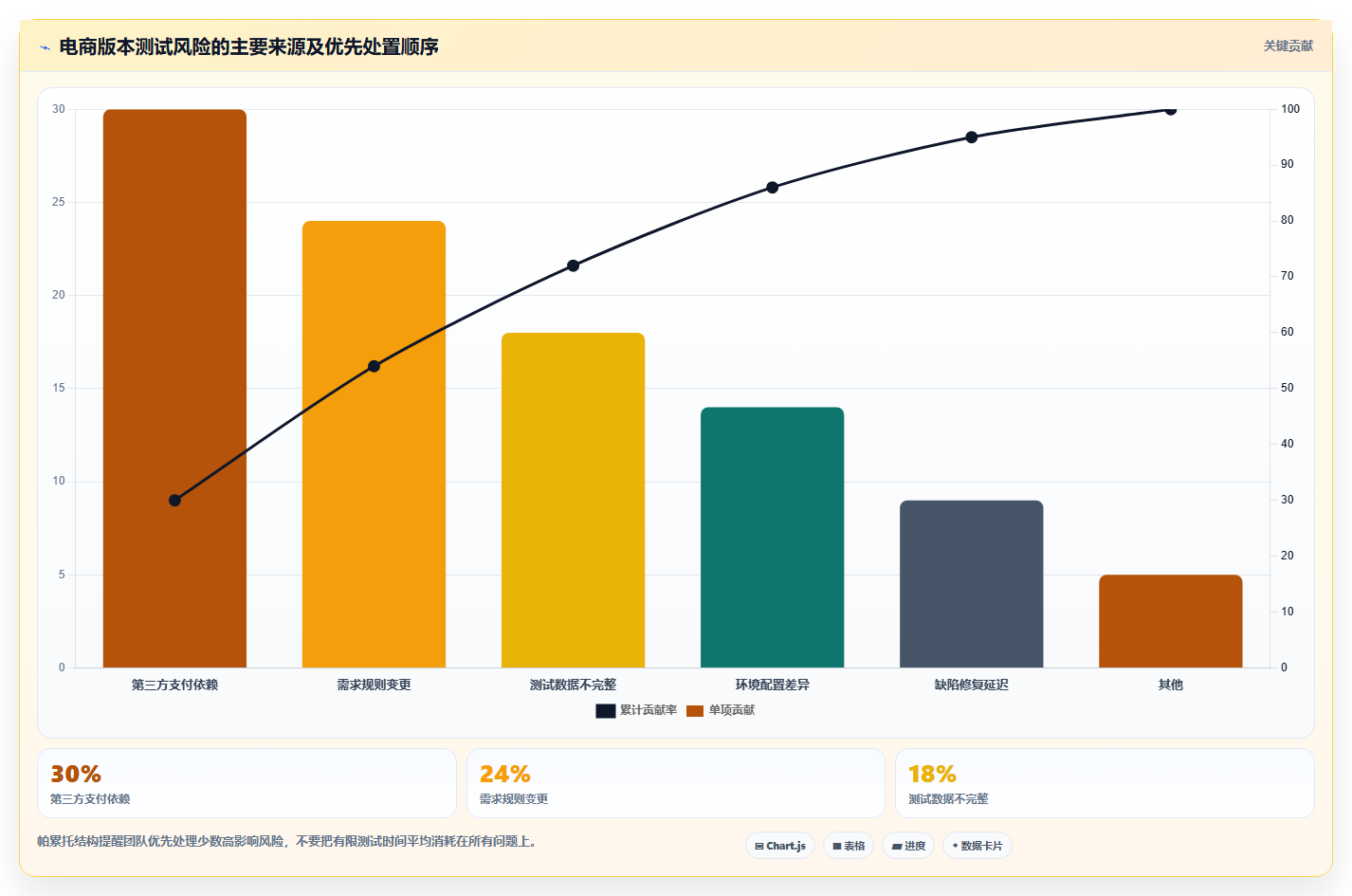Click the Pareto footnote text starting 帕累托结构提醒
This screenshot has width=1352, height=896.
288,841
